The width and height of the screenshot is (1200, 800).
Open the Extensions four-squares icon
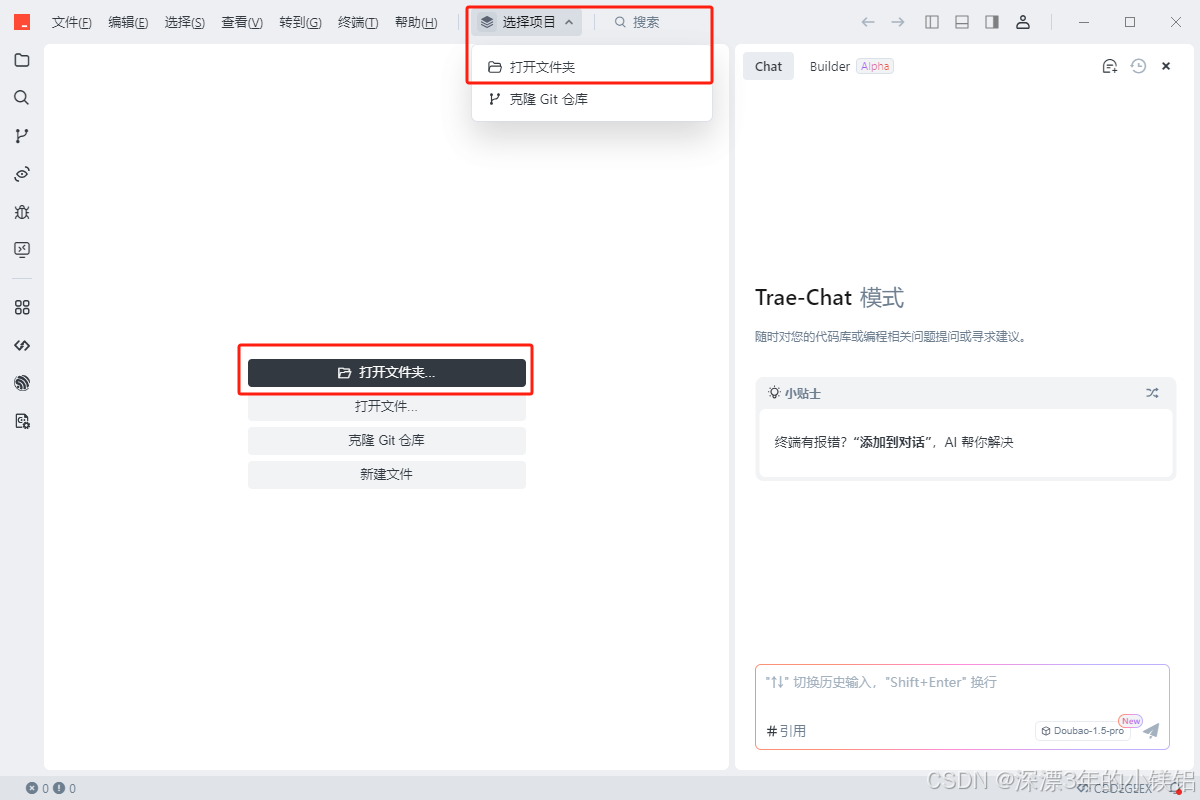tap(21, 308)
